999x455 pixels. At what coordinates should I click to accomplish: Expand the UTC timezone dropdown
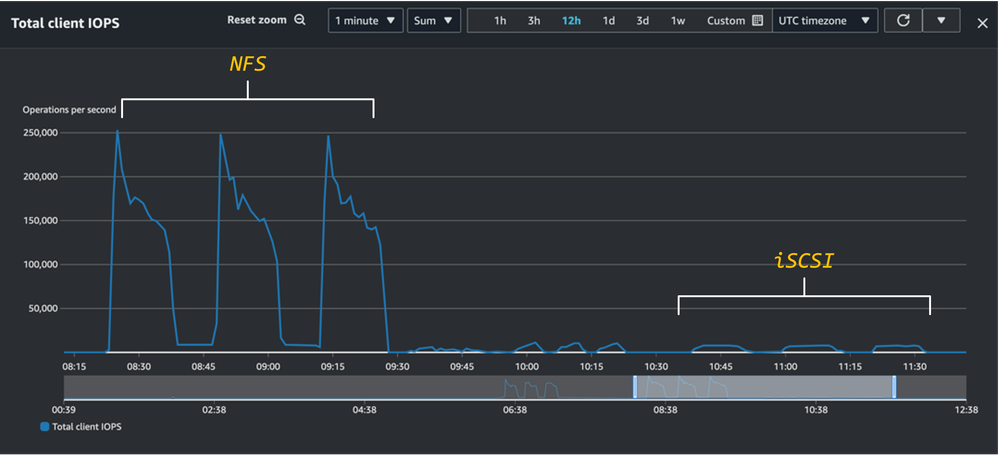825,20
